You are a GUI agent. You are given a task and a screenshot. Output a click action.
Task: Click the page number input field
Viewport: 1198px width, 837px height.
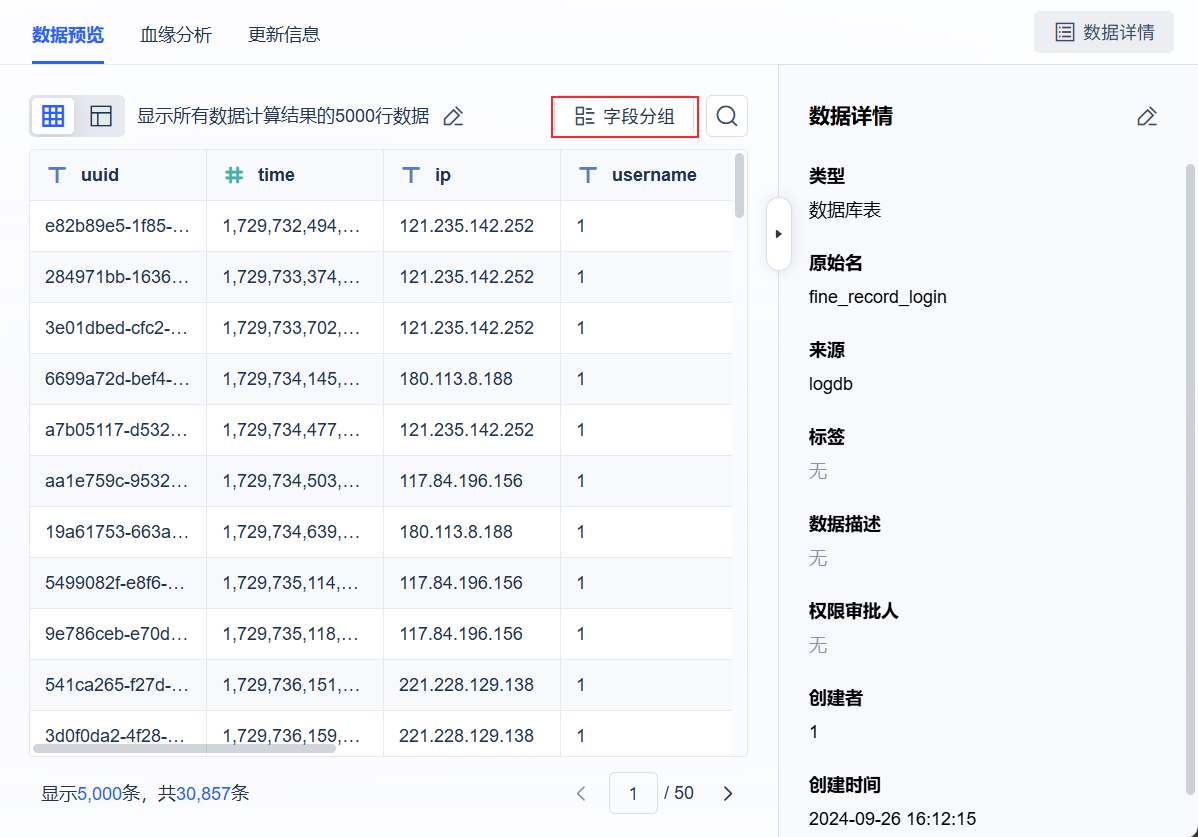[633, 793]
